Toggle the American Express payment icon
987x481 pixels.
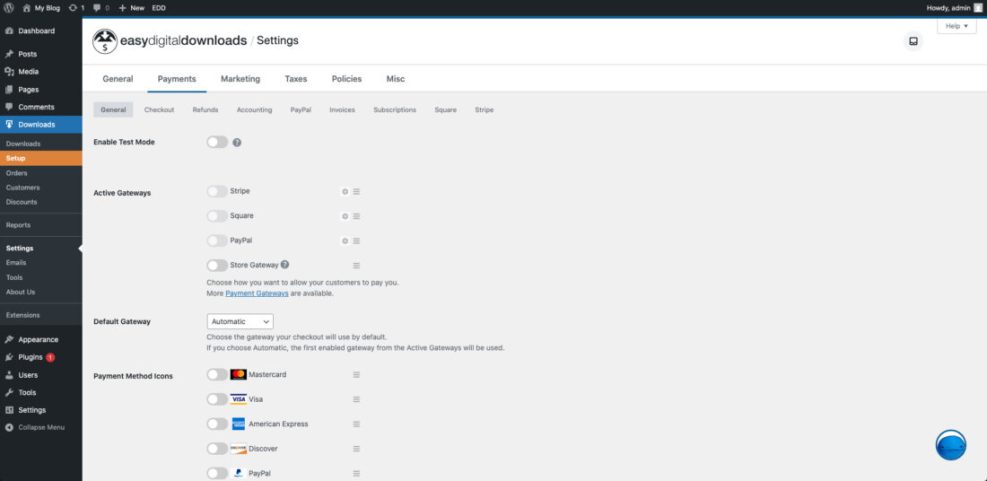coord(217,424)
